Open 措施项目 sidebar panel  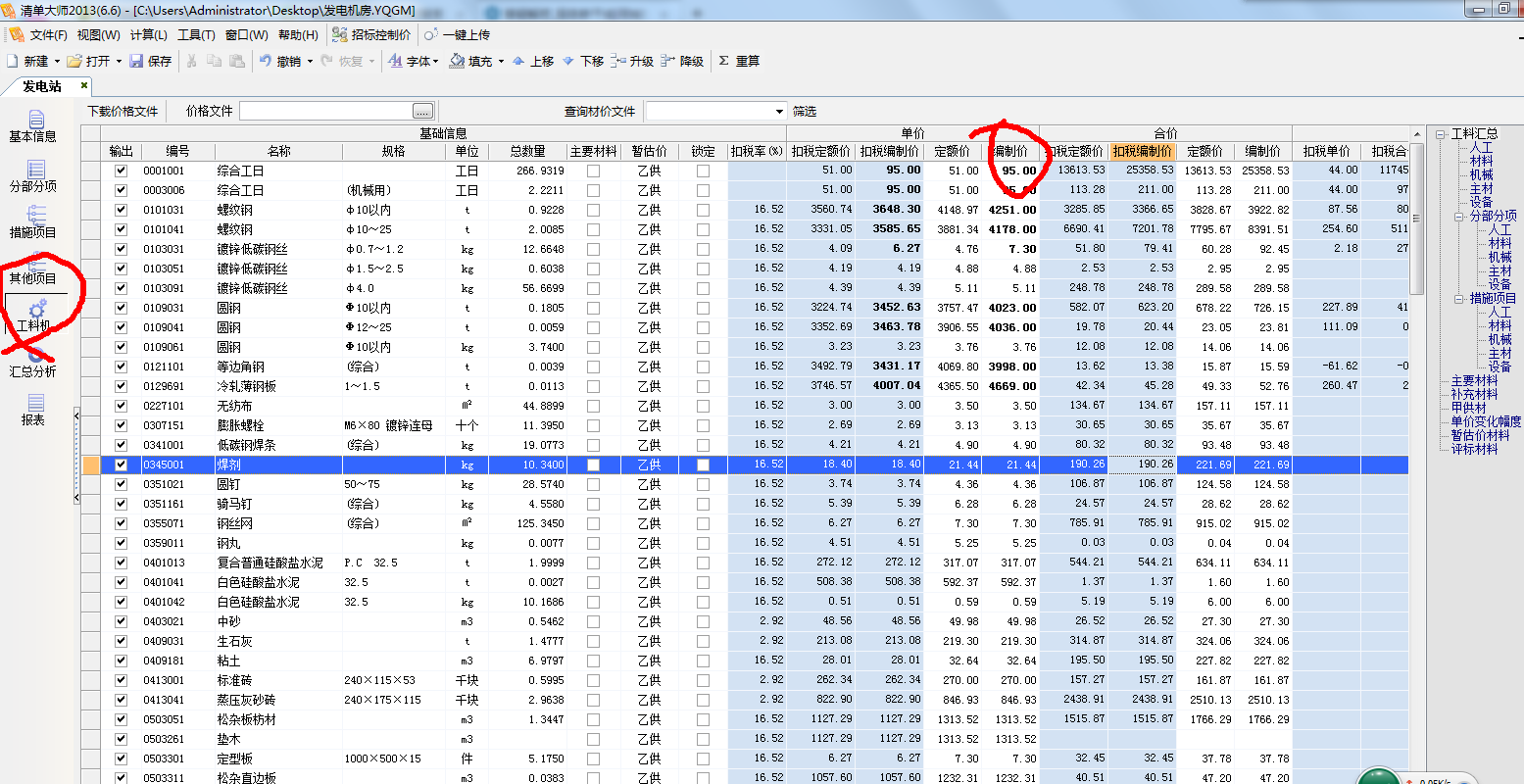[x=33, y=222]
